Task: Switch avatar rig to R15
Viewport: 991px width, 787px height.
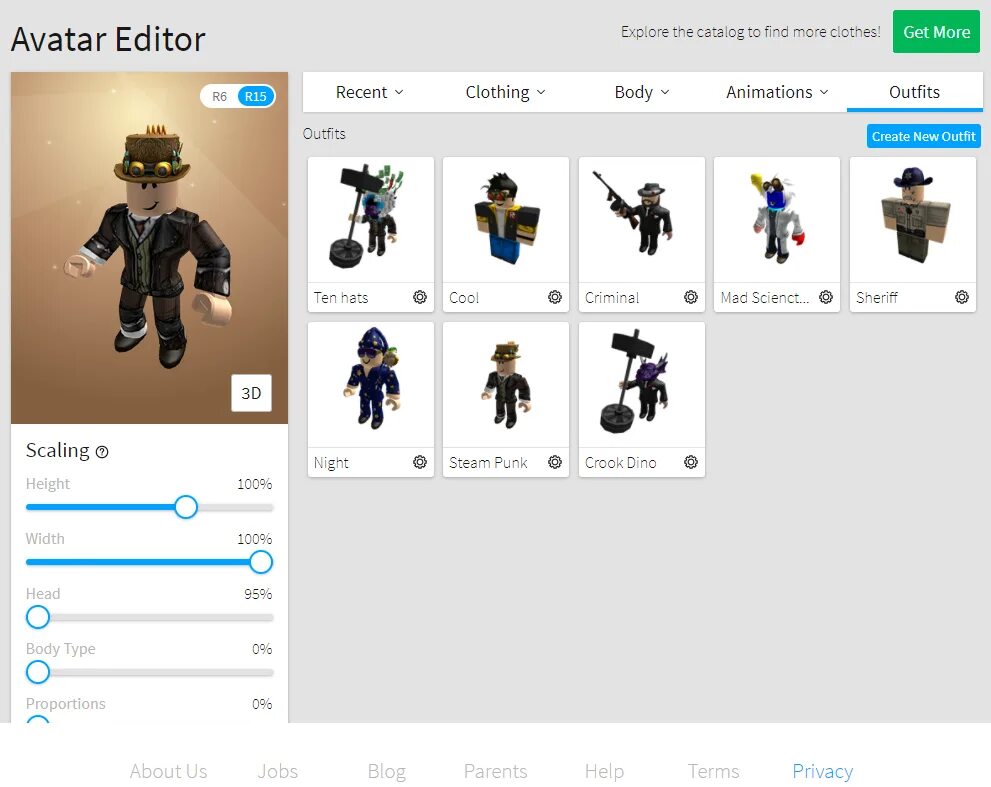Action: coord(255,97)
